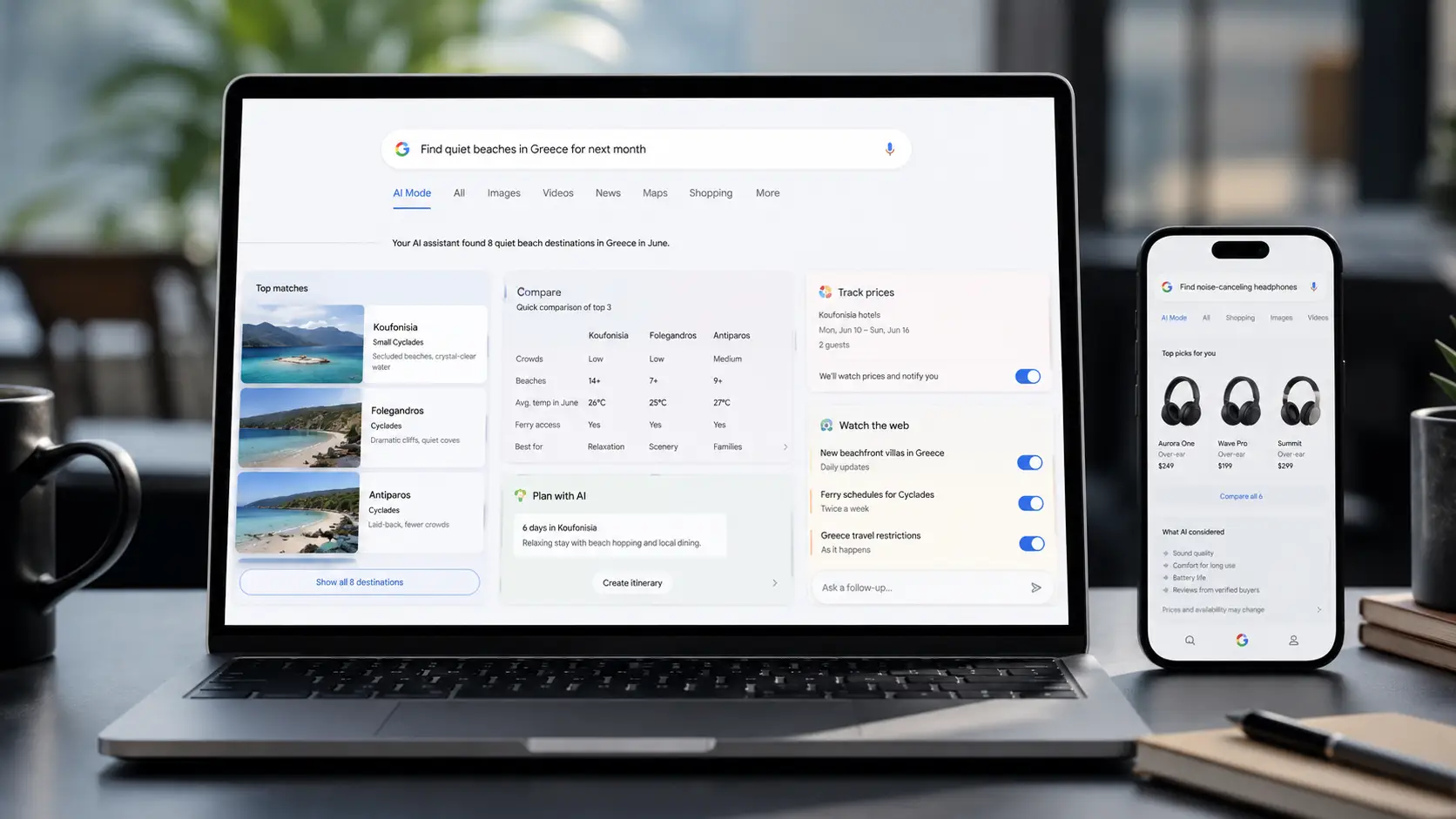Click chevron next to Create itinerary
This screenshot has width=1456, height=819.
pyautogui.click(x=774, y=583)
